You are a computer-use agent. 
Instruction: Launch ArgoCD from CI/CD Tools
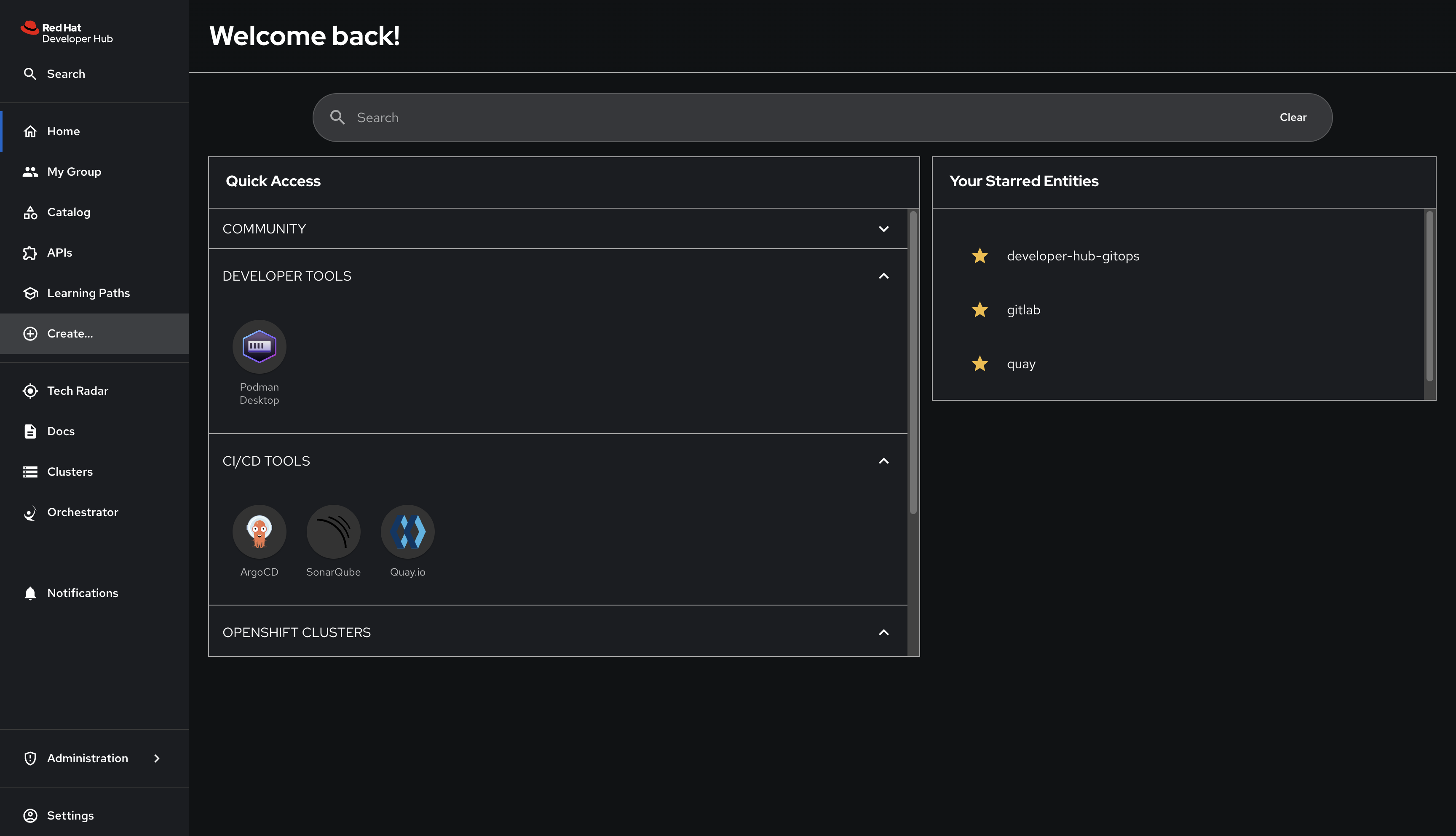point(259,531)
